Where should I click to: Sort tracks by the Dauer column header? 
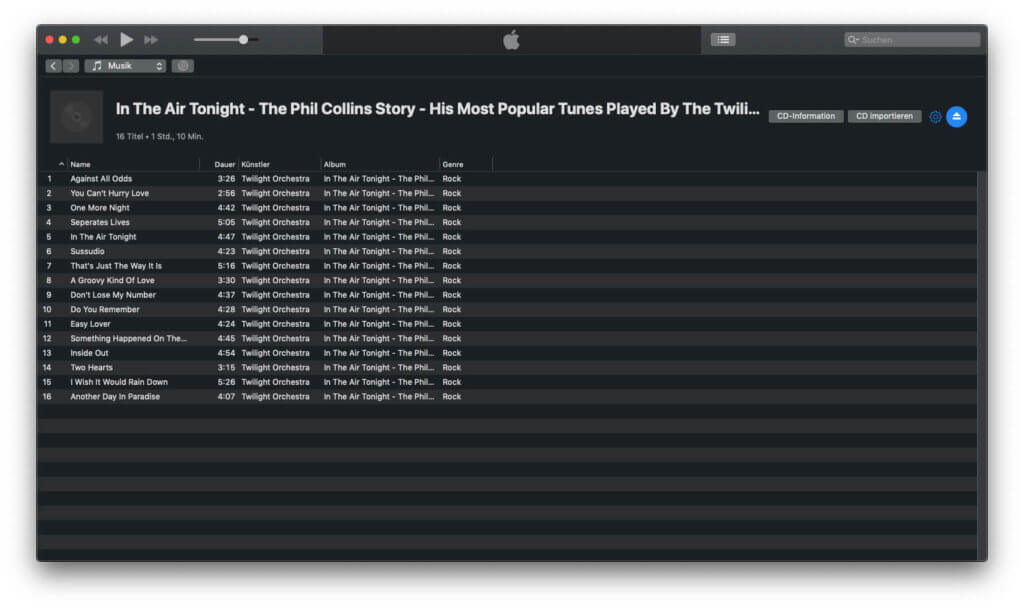point(224,164)
